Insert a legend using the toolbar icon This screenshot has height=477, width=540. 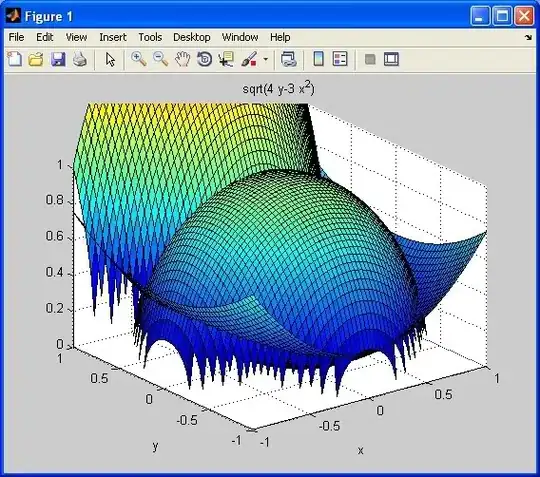340,59
